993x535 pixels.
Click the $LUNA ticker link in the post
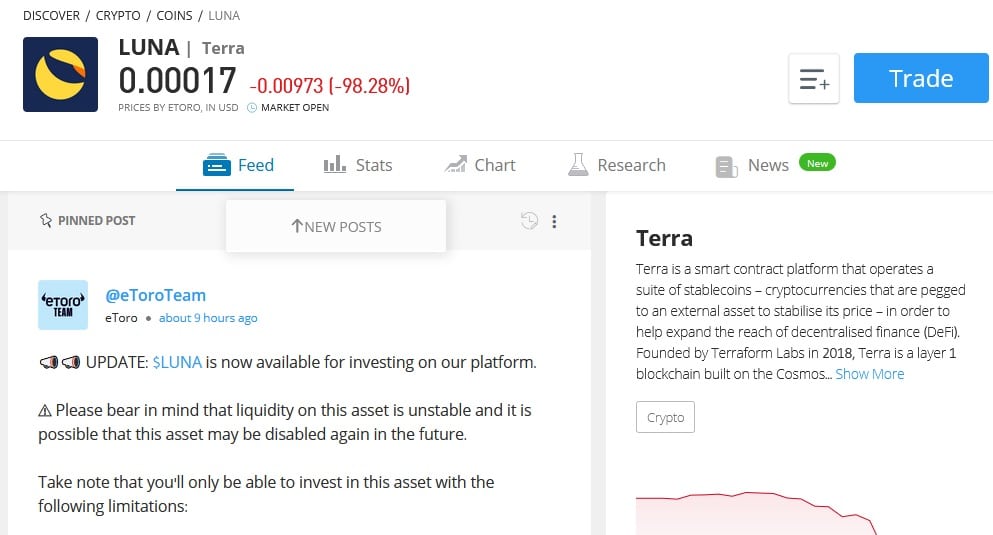click(177, 362)
